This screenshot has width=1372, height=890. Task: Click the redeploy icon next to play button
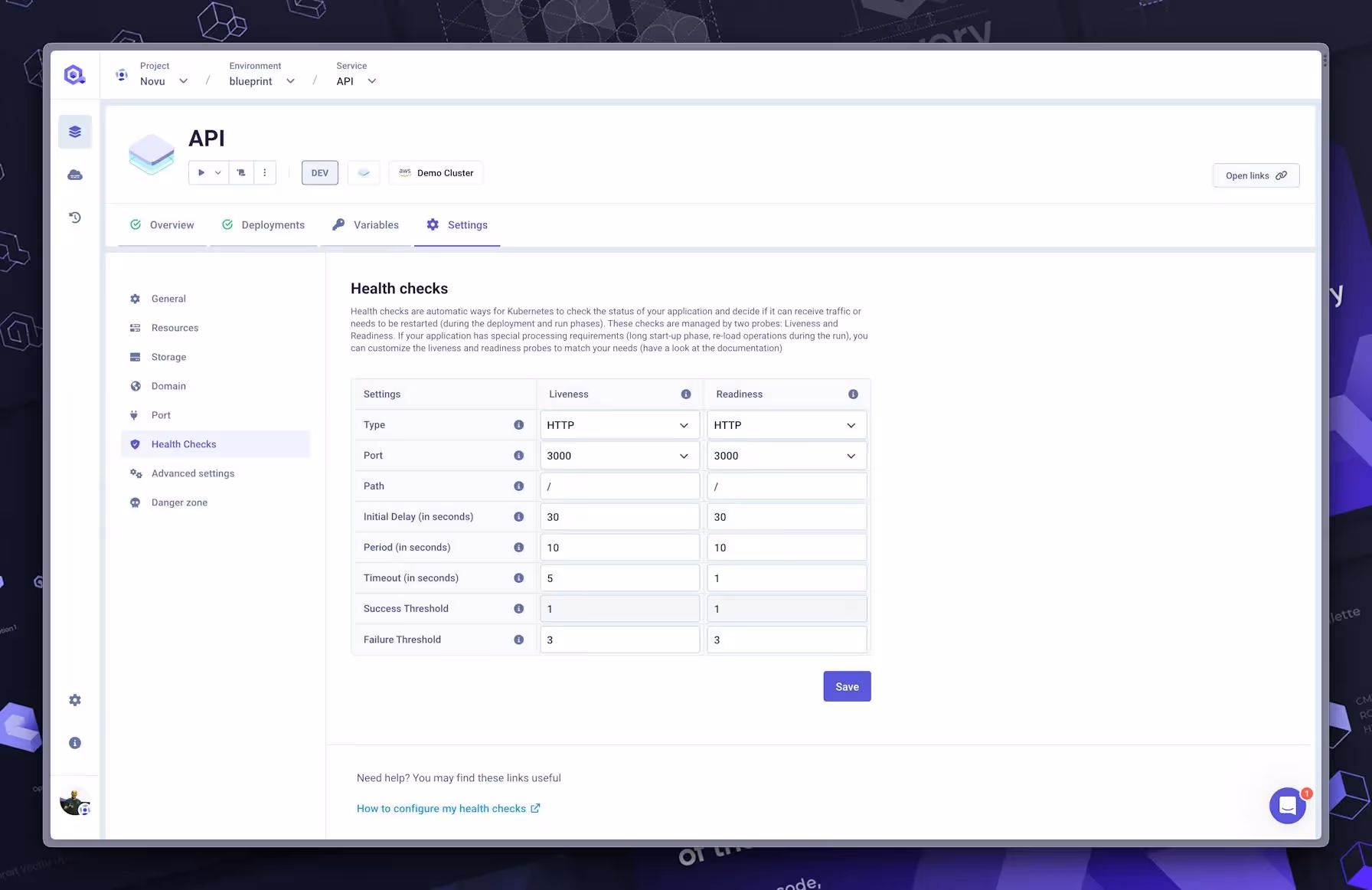(240, 172)
